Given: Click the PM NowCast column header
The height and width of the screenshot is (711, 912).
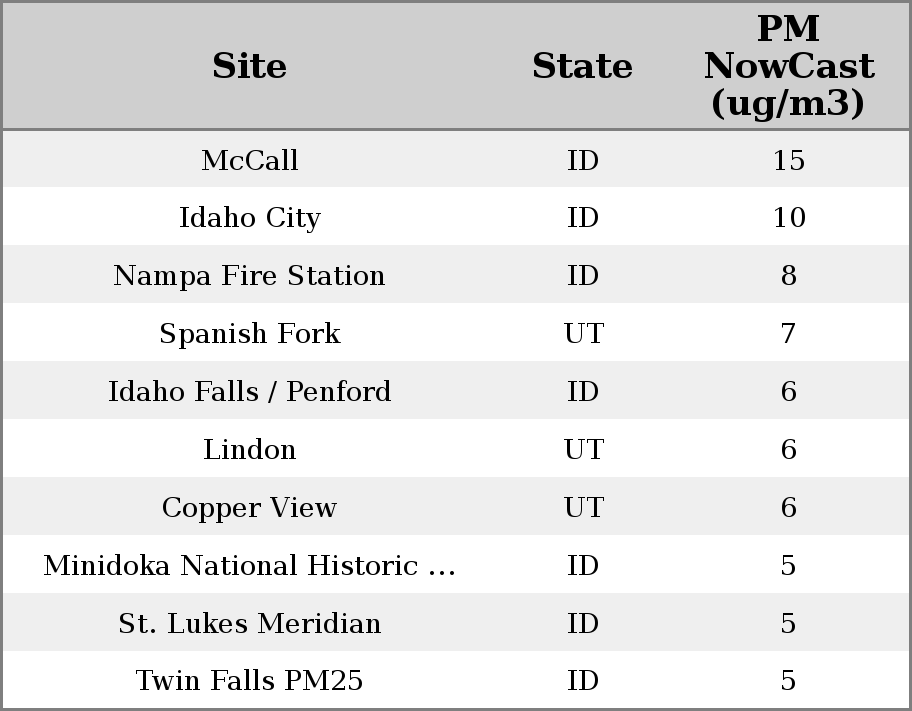Looking at the screenshot, I should [788, 66].
